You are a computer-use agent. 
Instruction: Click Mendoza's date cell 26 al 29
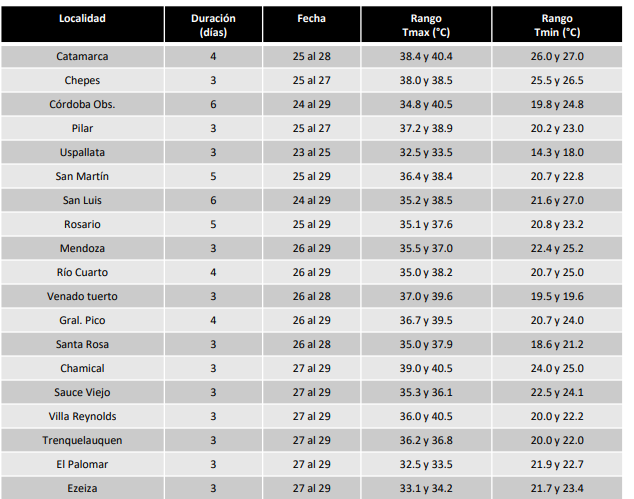tap(311, 248)
